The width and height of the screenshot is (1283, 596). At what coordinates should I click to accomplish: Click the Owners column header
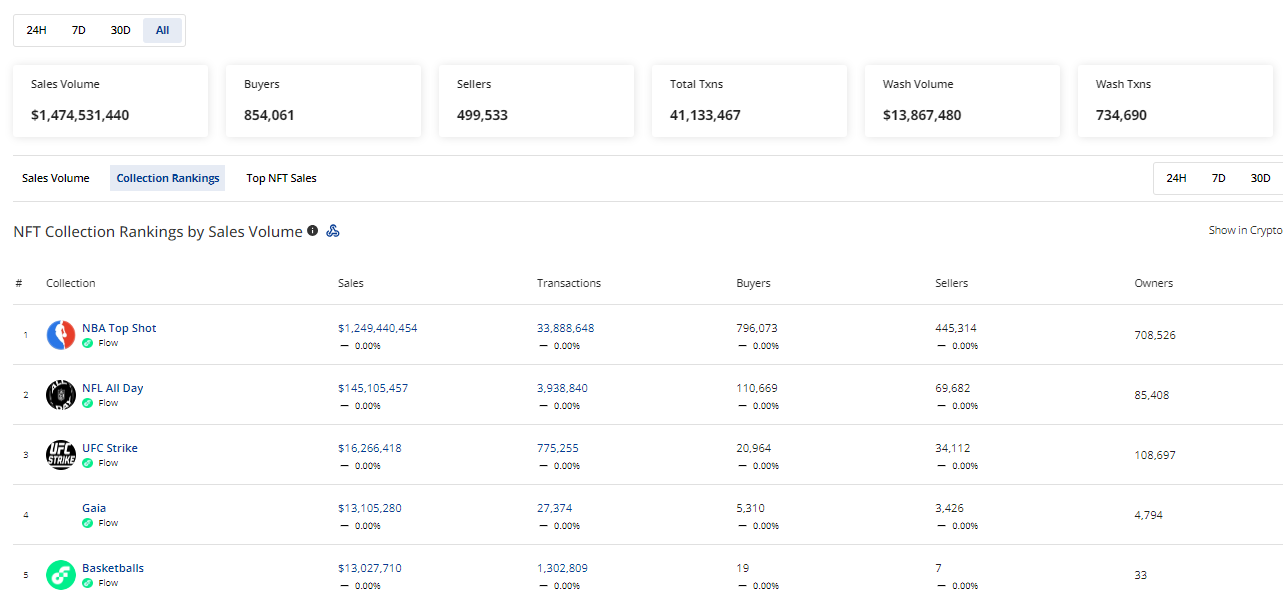pyautogui.click(x=1154, y=283)
